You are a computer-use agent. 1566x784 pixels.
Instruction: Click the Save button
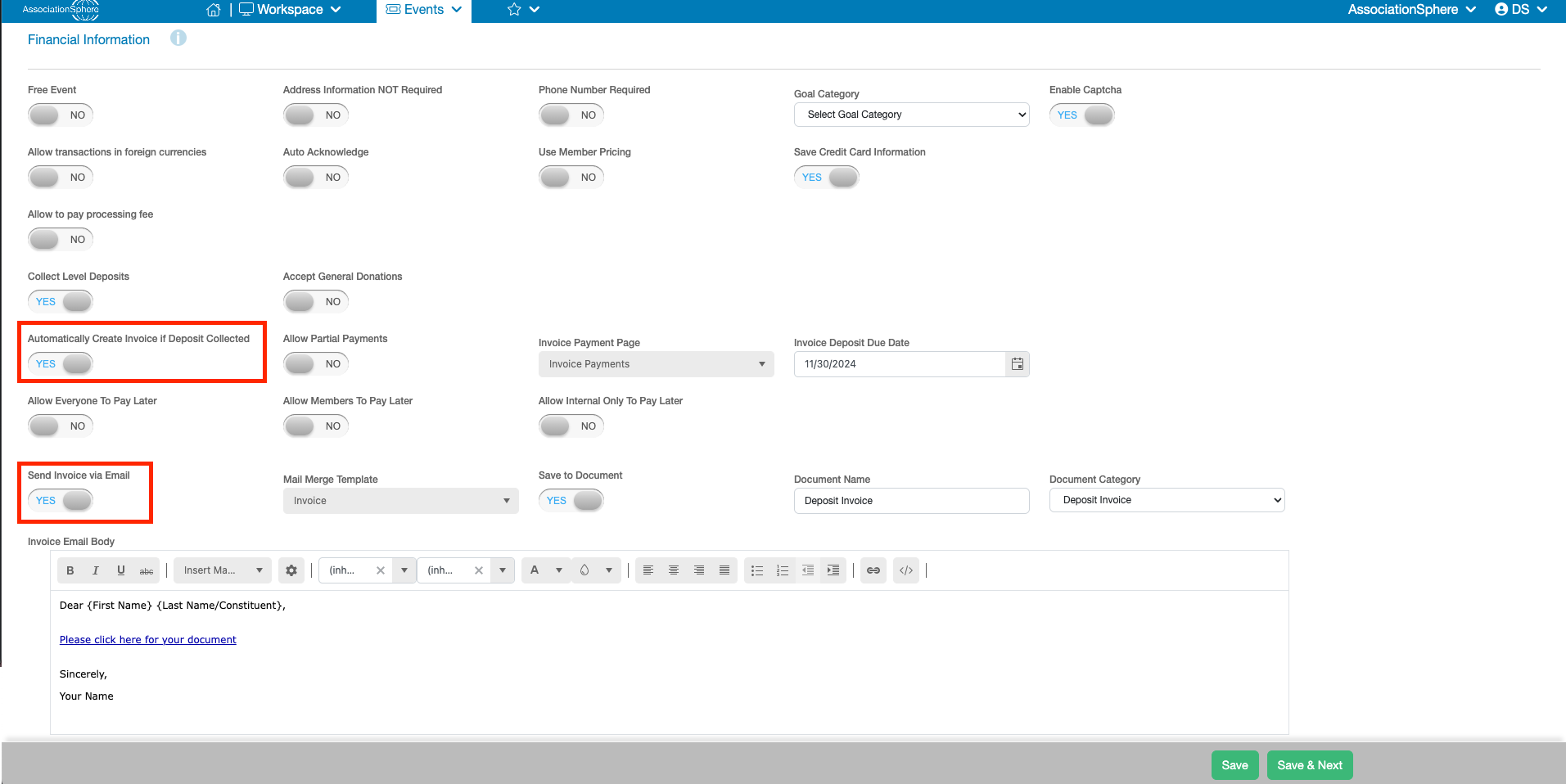tap(1234, 765)
